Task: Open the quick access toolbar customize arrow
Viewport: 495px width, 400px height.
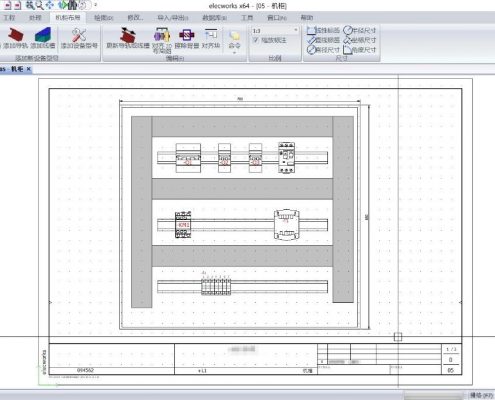Action: tap(96, 5)
